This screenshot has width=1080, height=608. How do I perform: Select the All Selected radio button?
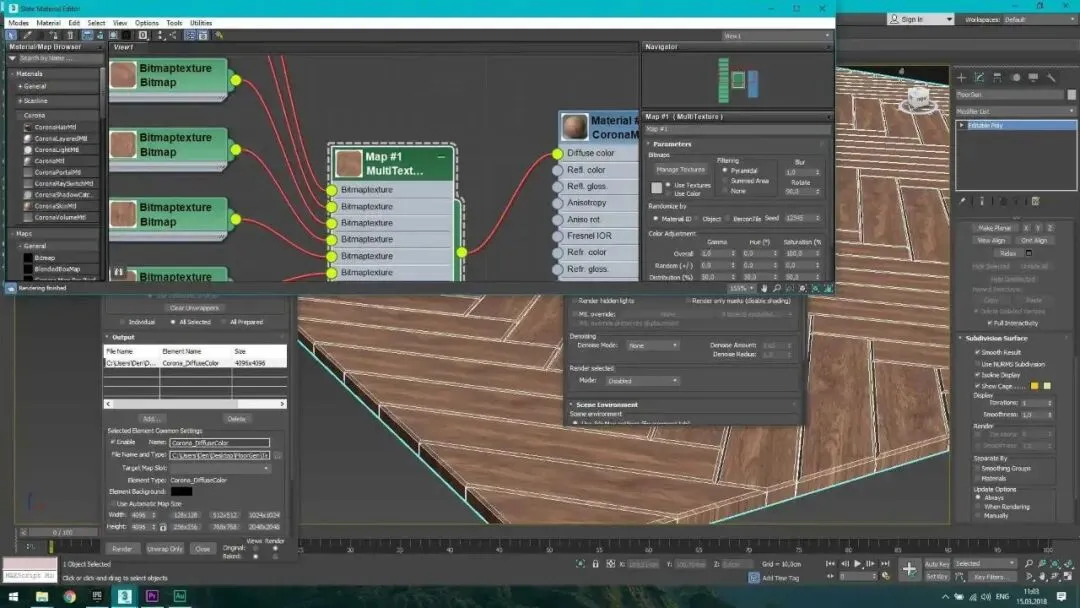173,322
